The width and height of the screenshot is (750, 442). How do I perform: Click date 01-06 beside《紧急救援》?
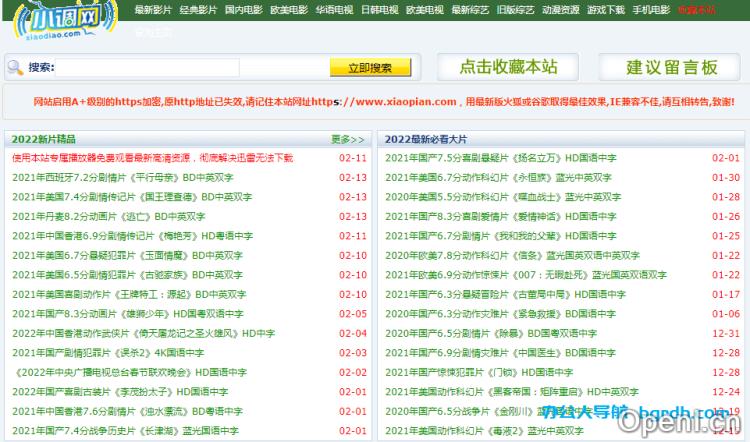tap(726, 314)
